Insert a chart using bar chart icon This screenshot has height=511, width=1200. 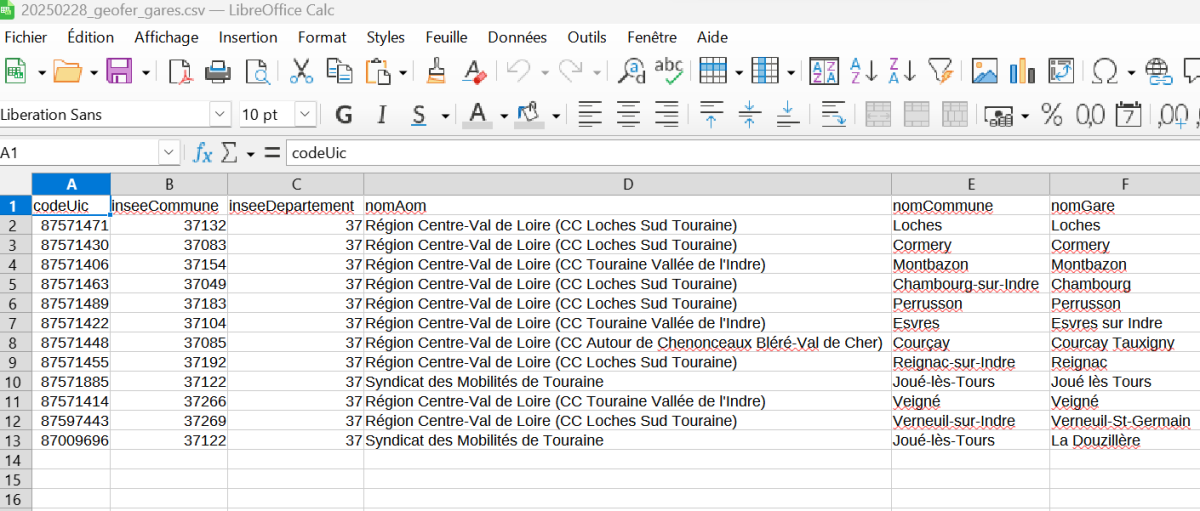(x=1022, y=72)
